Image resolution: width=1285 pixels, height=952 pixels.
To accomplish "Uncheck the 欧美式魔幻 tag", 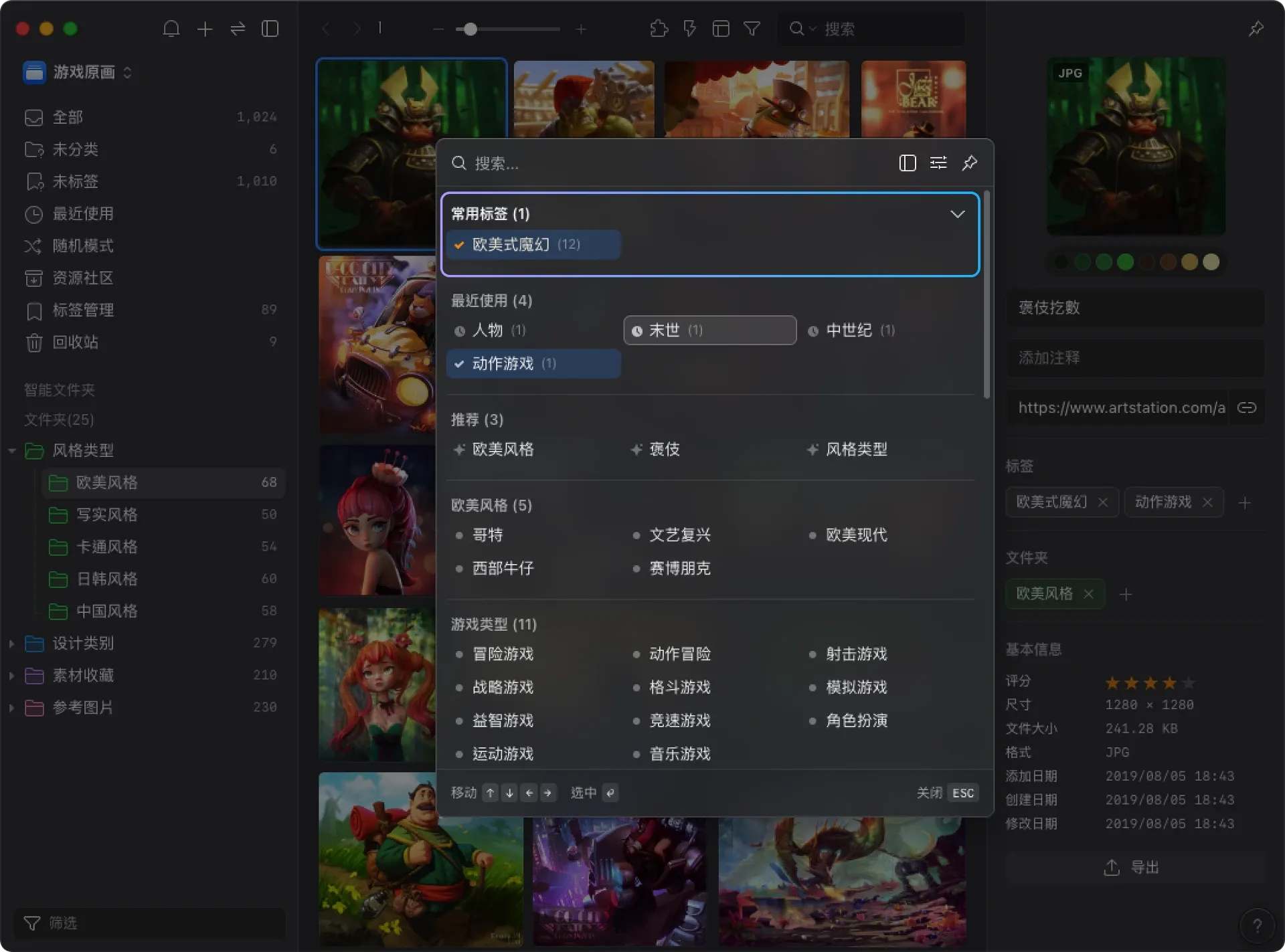I will point(533,245).
